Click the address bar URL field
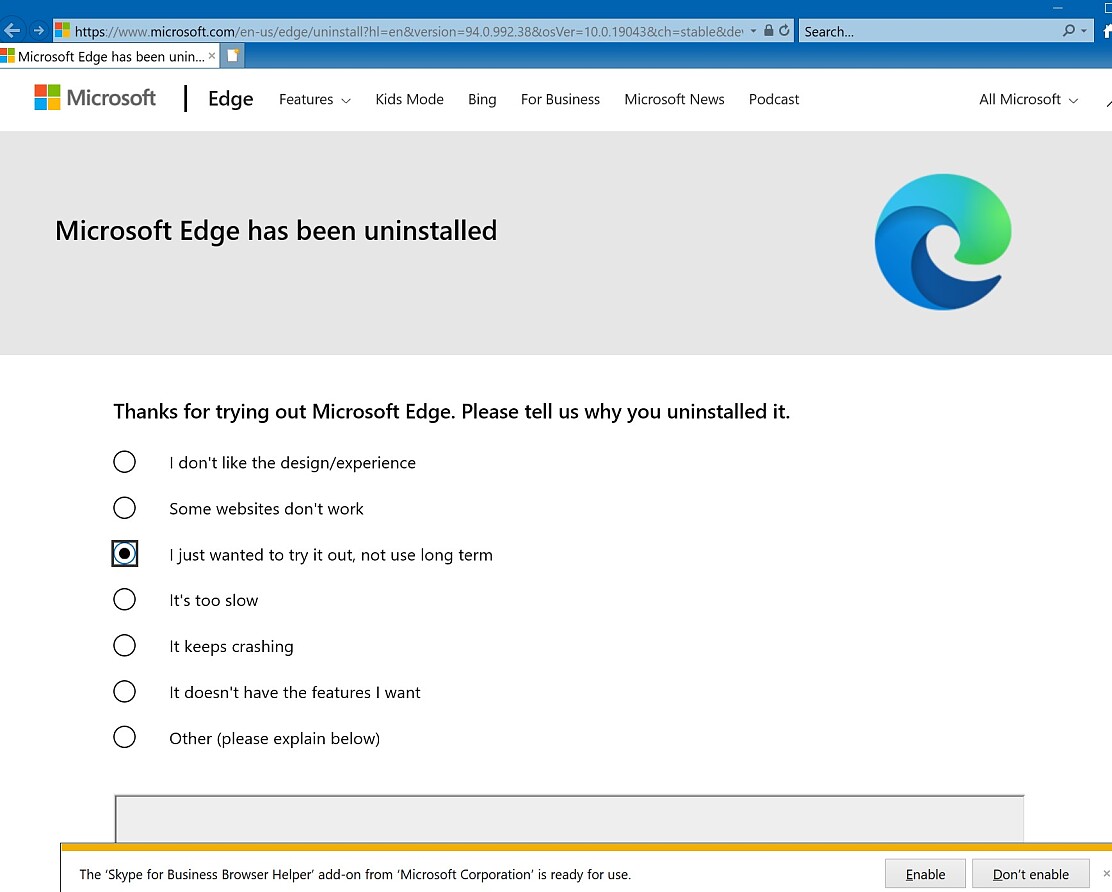 408,31
